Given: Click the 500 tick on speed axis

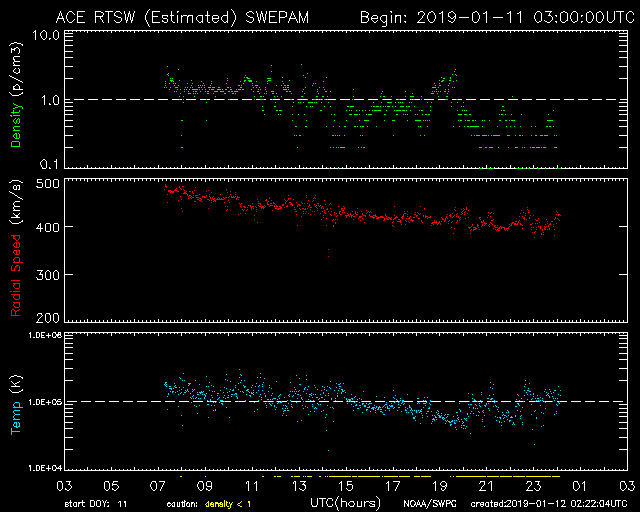Looking at the screenshot, I should [46, 184].
